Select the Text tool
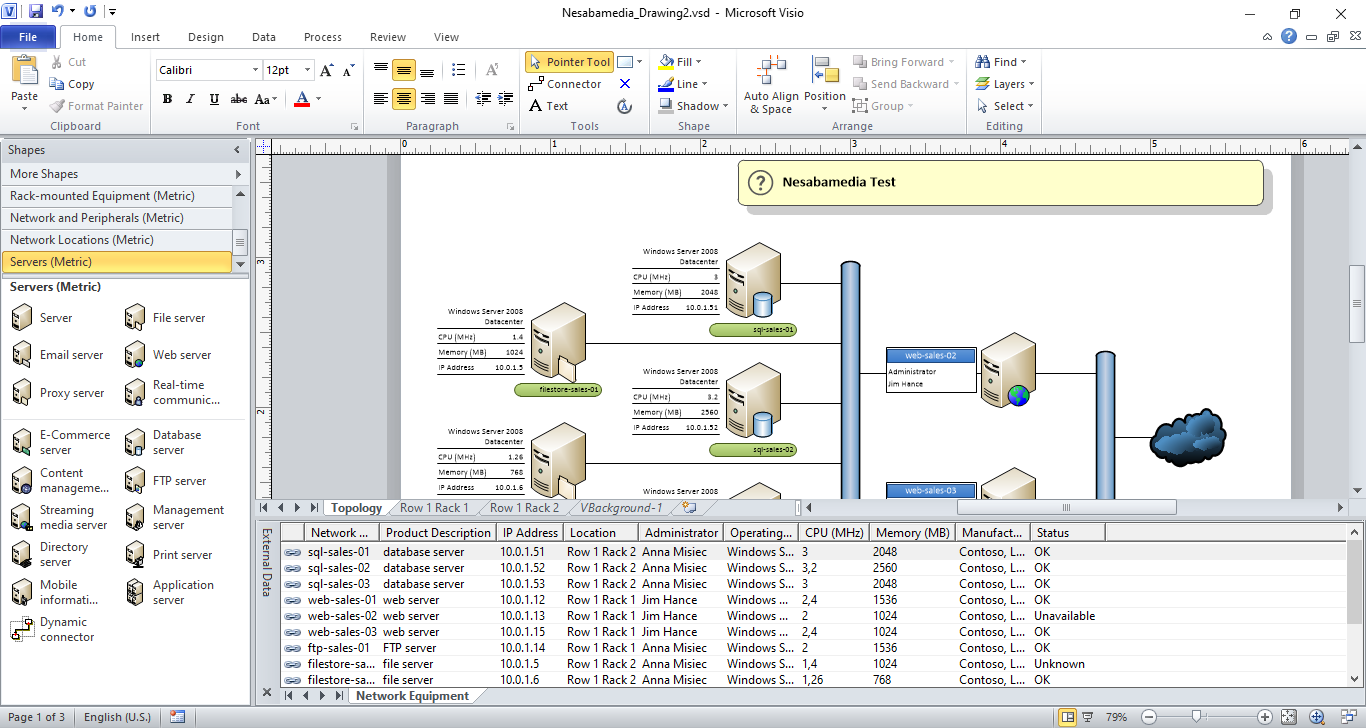The width and height of the screenshot is (1366, 728). point(548,106)
